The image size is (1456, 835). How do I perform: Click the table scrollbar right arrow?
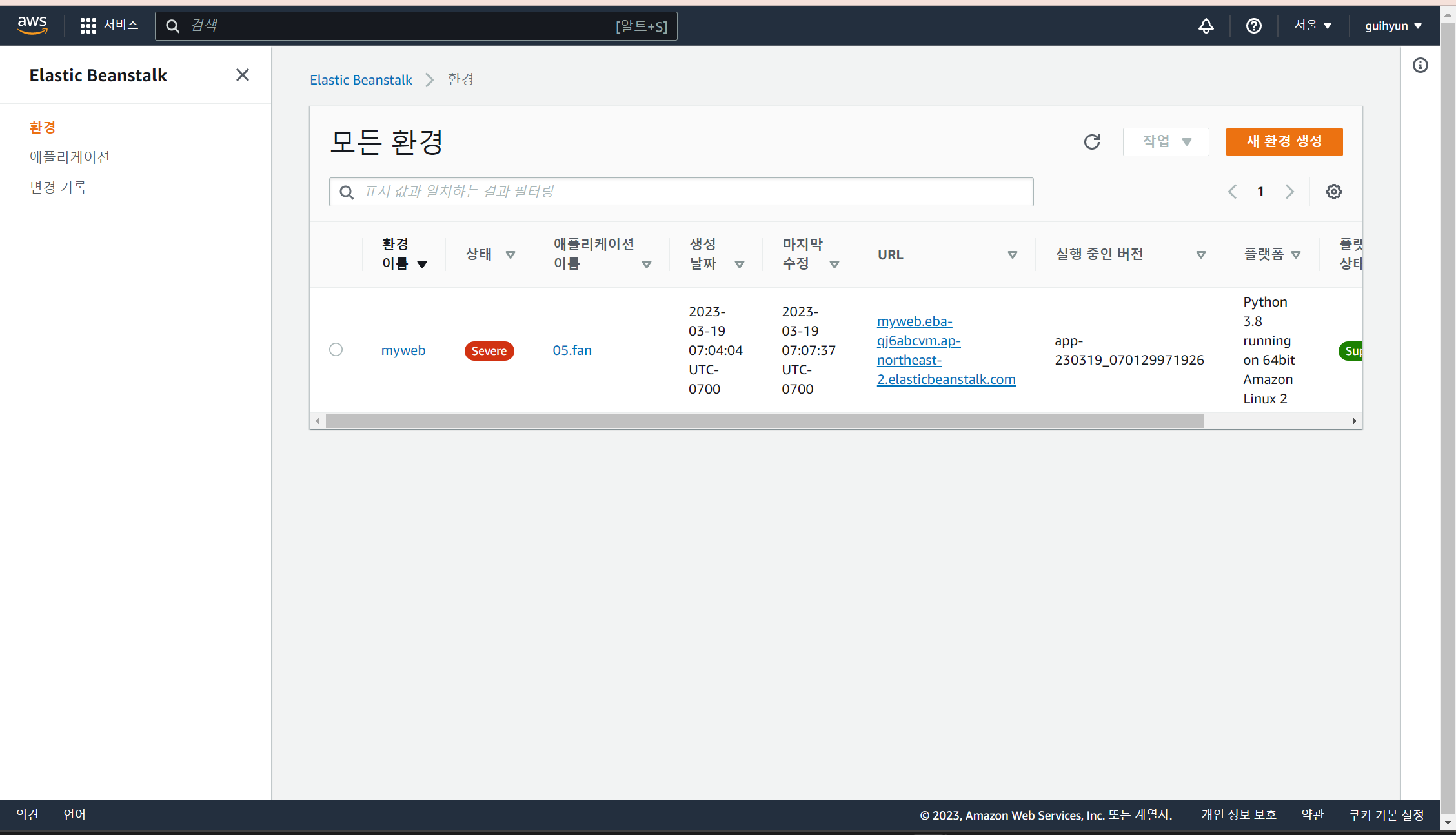(x=1354, y=421)
